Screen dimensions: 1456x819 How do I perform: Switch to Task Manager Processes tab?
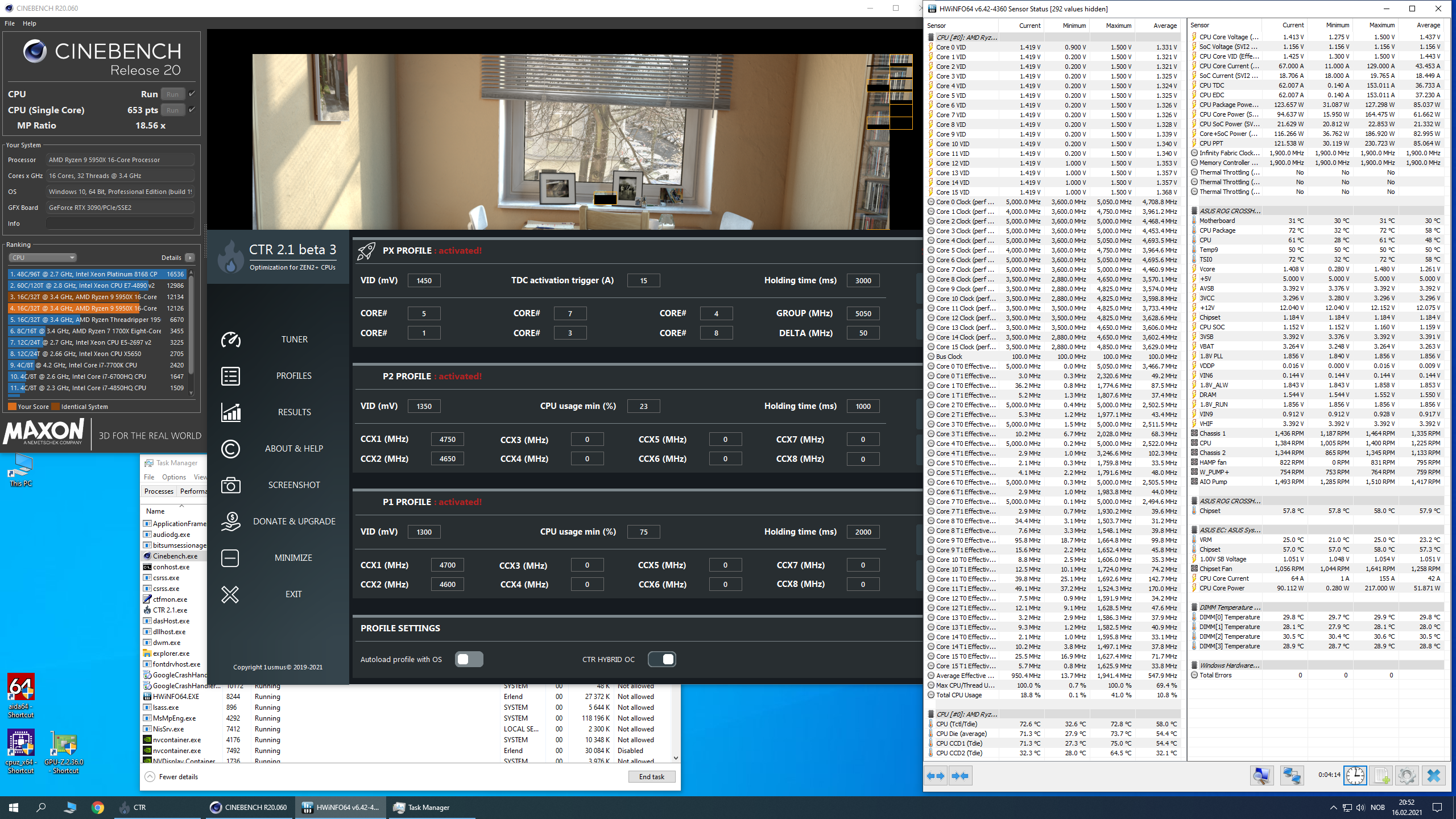click(x=159, y=491)
